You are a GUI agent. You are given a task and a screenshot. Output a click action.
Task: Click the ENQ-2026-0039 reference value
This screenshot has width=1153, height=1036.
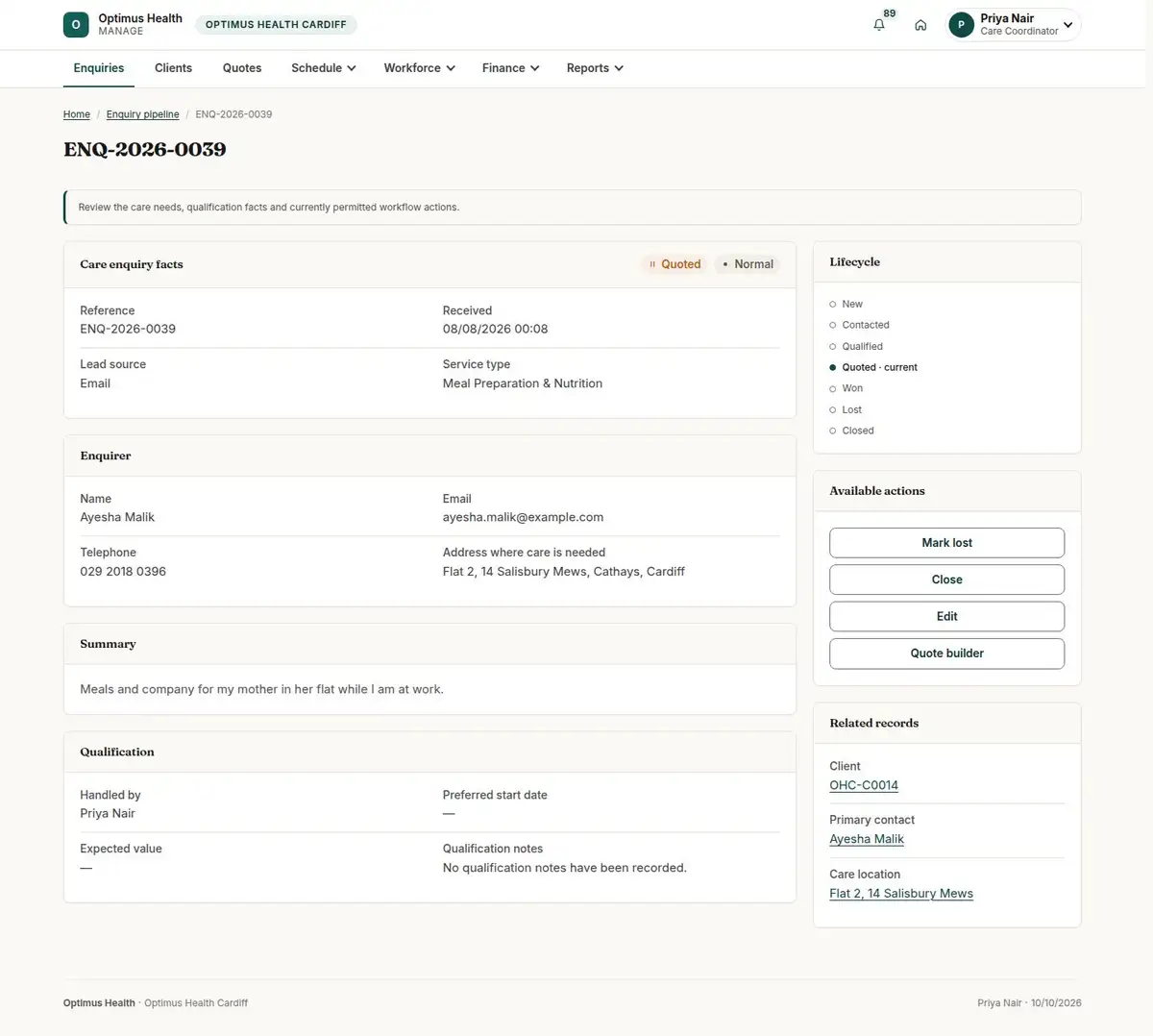point(128,329)
